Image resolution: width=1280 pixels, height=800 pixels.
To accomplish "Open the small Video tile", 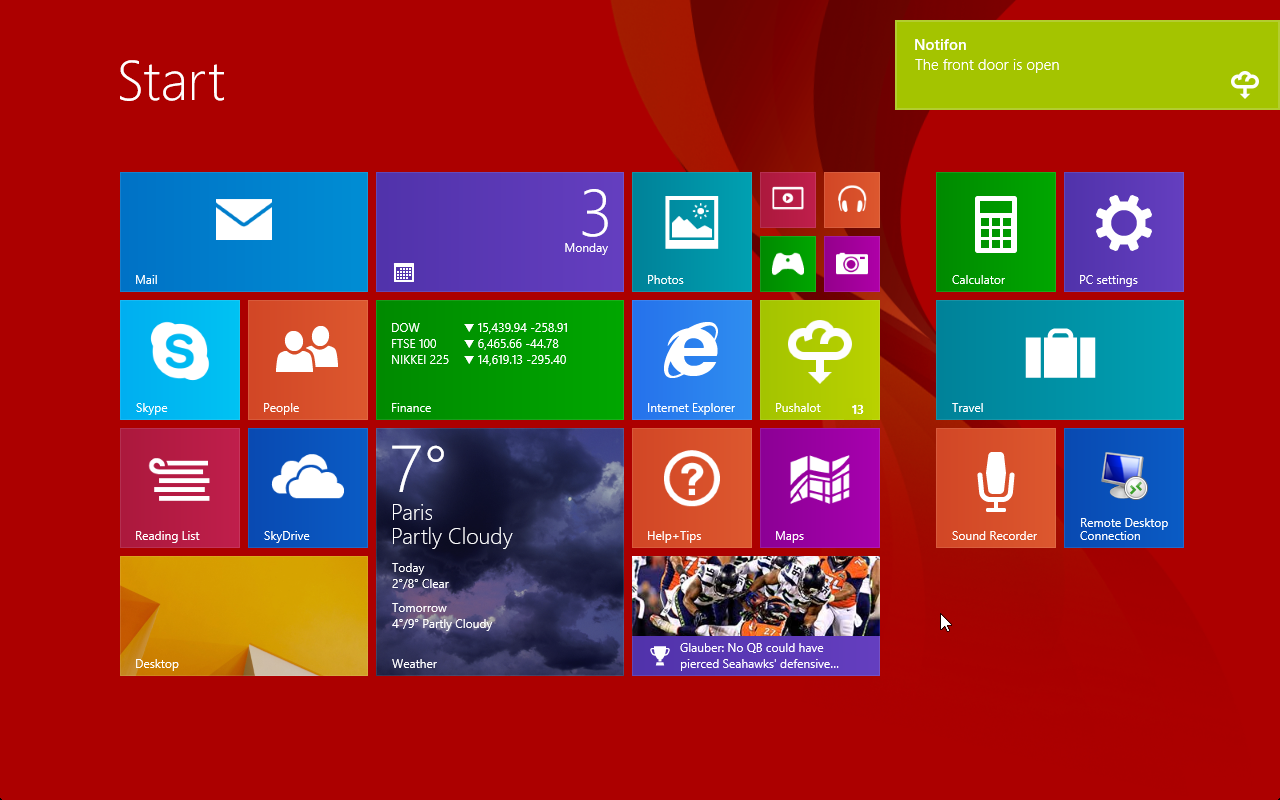I will pyautogui.click(x=787, y=200).
